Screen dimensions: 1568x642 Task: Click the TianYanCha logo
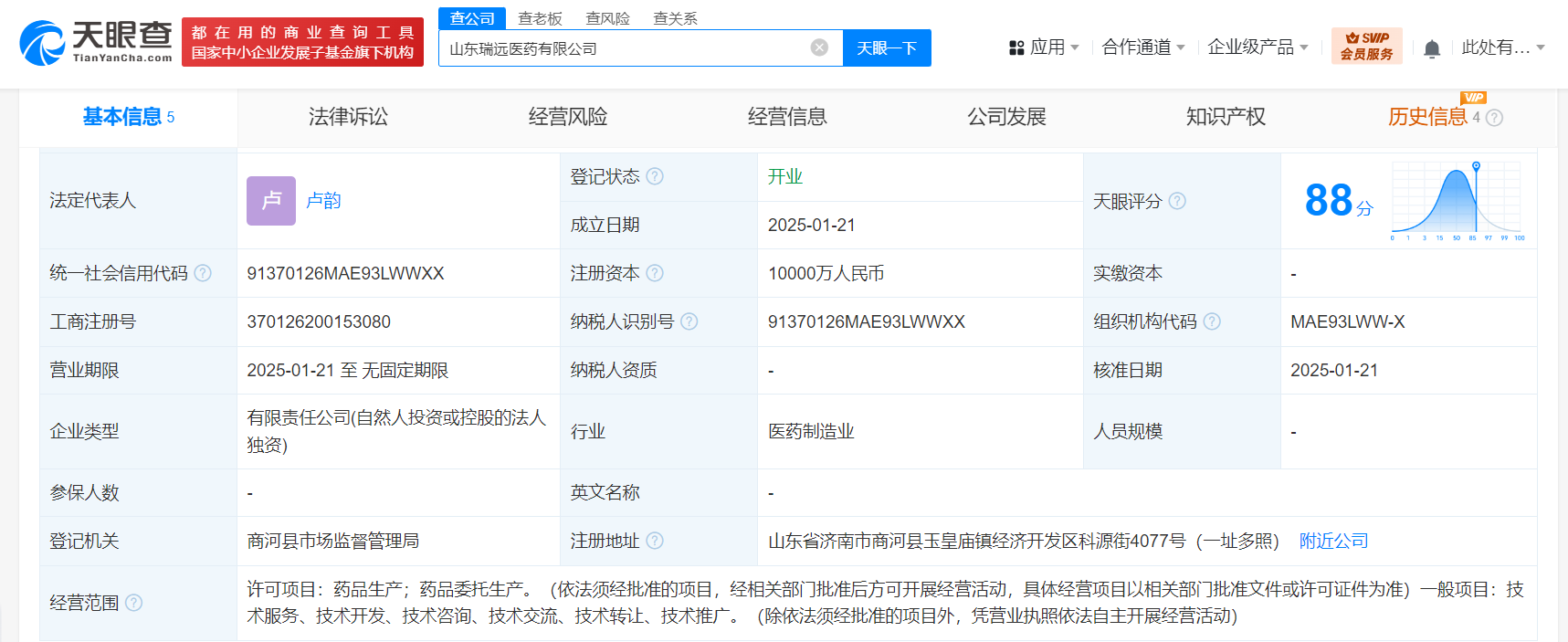tap(96, 42)
